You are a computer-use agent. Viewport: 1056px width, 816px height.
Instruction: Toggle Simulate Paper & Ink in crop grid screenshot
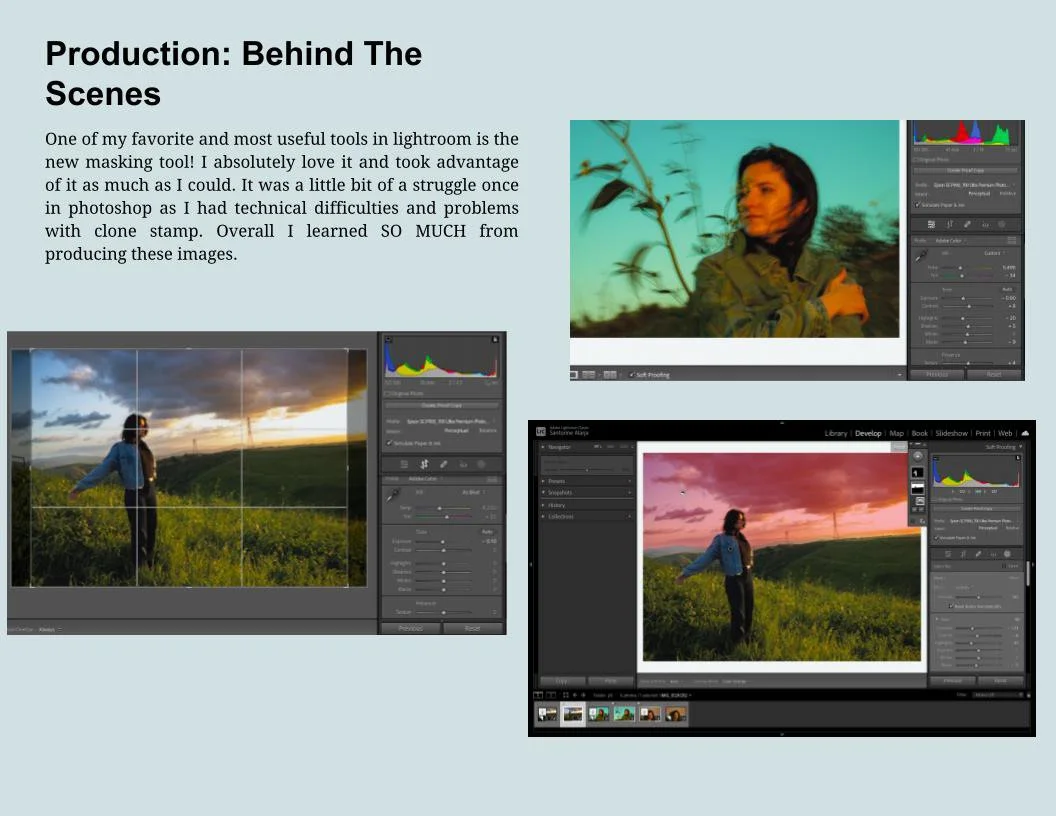(x=389, y=443)
